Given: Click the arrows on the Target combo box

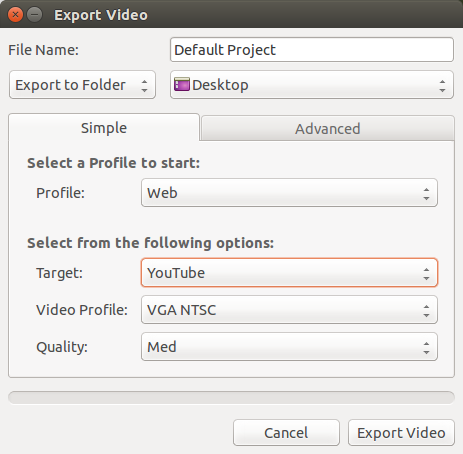Looking at the screenshot, I should click(x=426, y=273).
